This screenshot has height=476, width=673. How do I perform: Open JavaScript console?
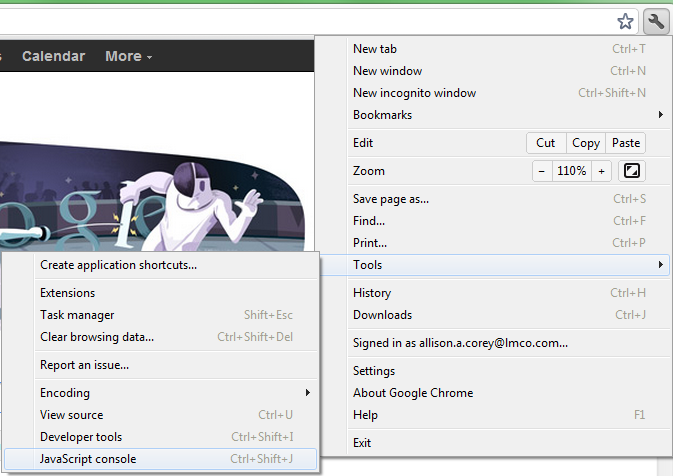coord(161,459)
